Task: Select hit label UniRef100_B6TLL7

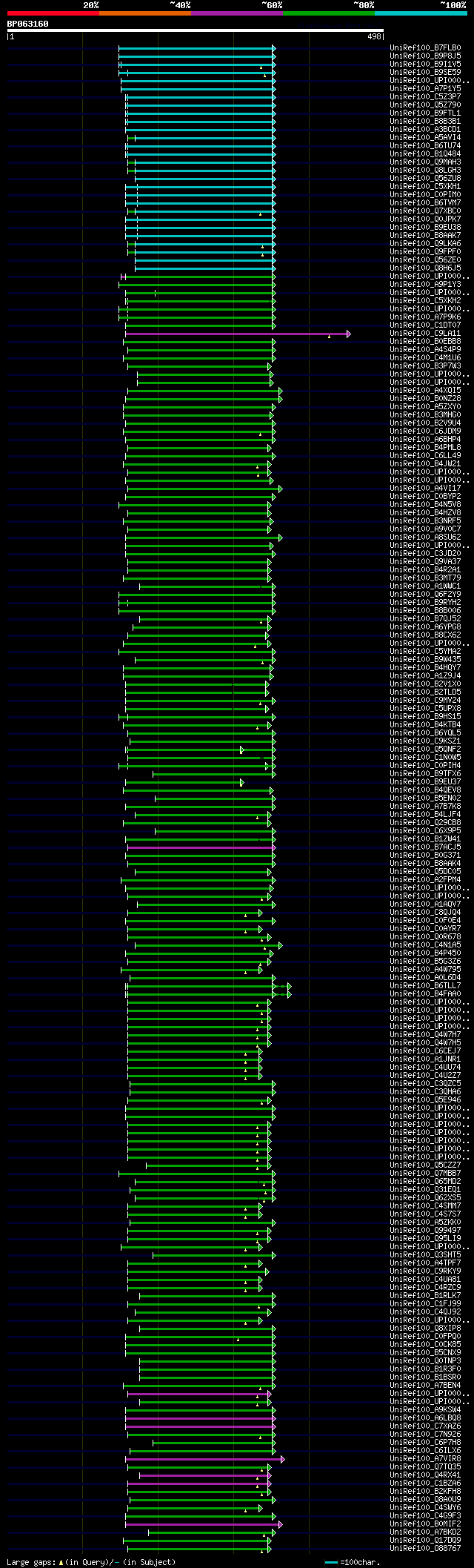Action: coord(425,986)
